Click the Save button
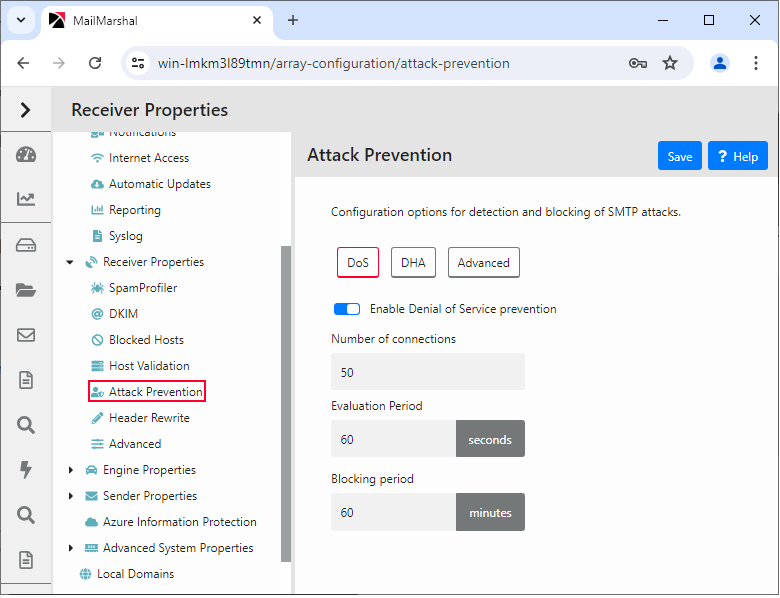This screenshot has height=598, width=780. pyautogui.click(x=679, y=156)
